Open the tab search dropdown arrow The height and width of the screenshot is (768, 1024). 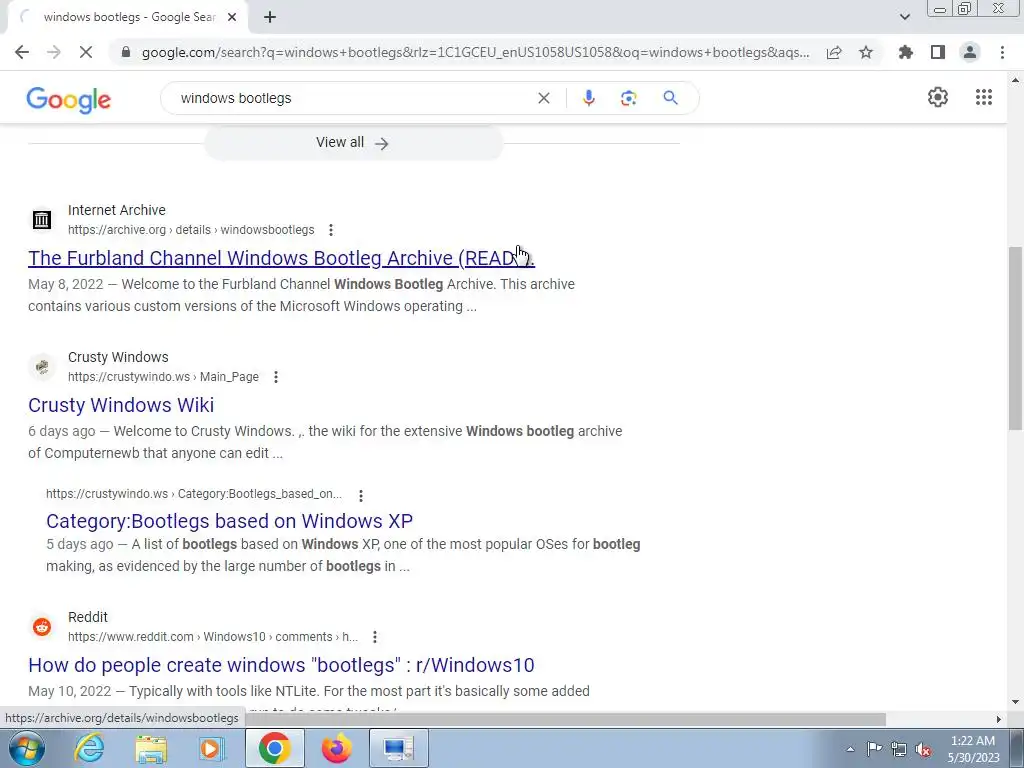[904, 17]
